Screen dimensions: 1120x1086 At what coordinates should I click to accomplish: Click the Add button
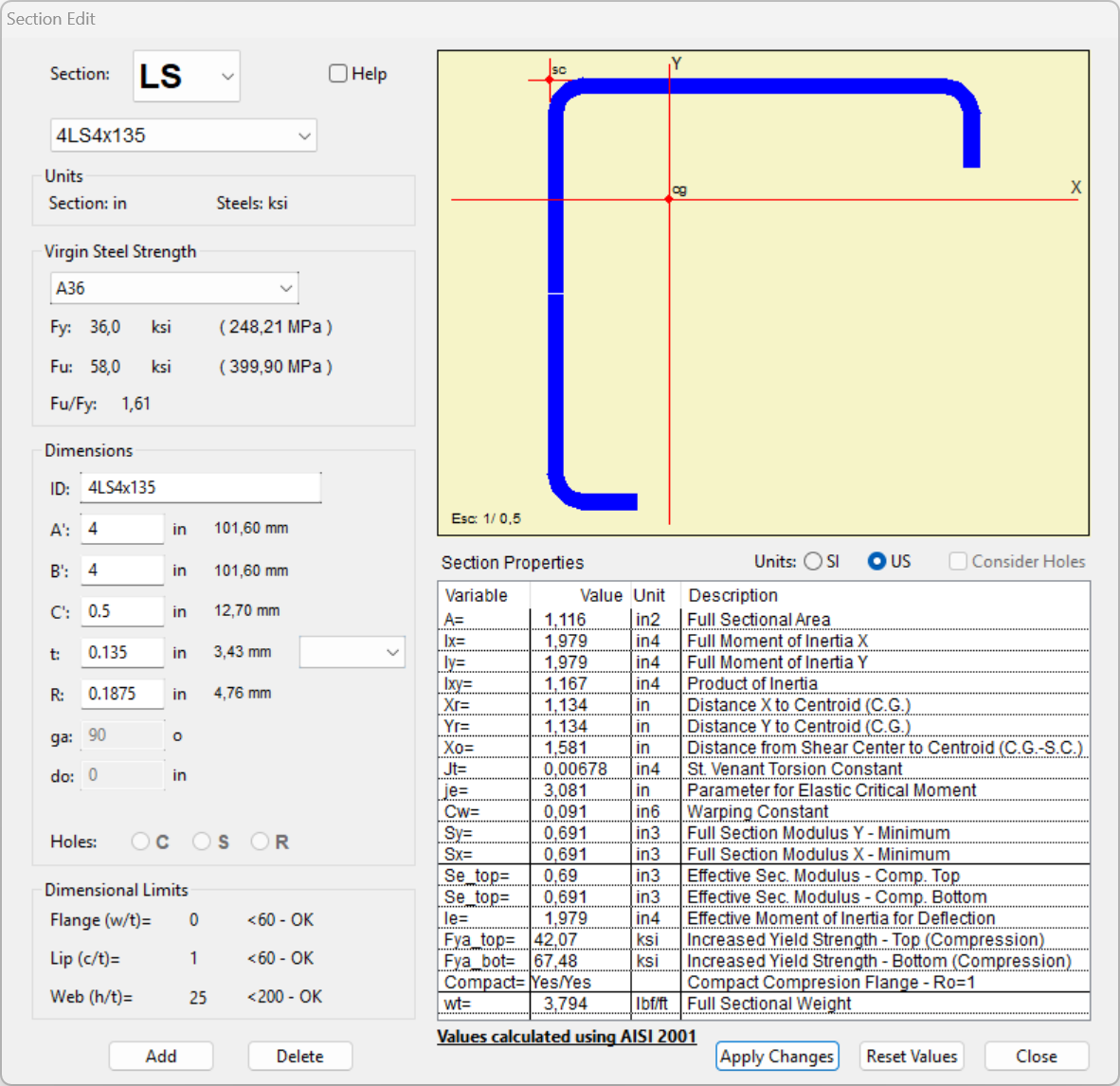point(161,1056)
